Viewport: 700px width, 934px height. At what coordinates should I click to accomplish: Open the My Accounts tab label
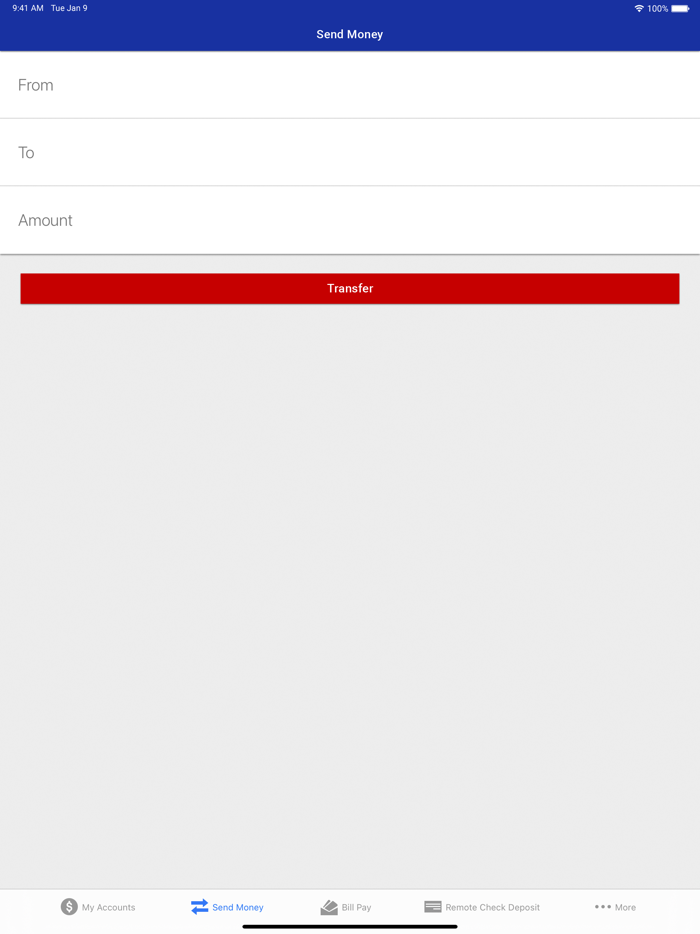(x=108, y=907)
